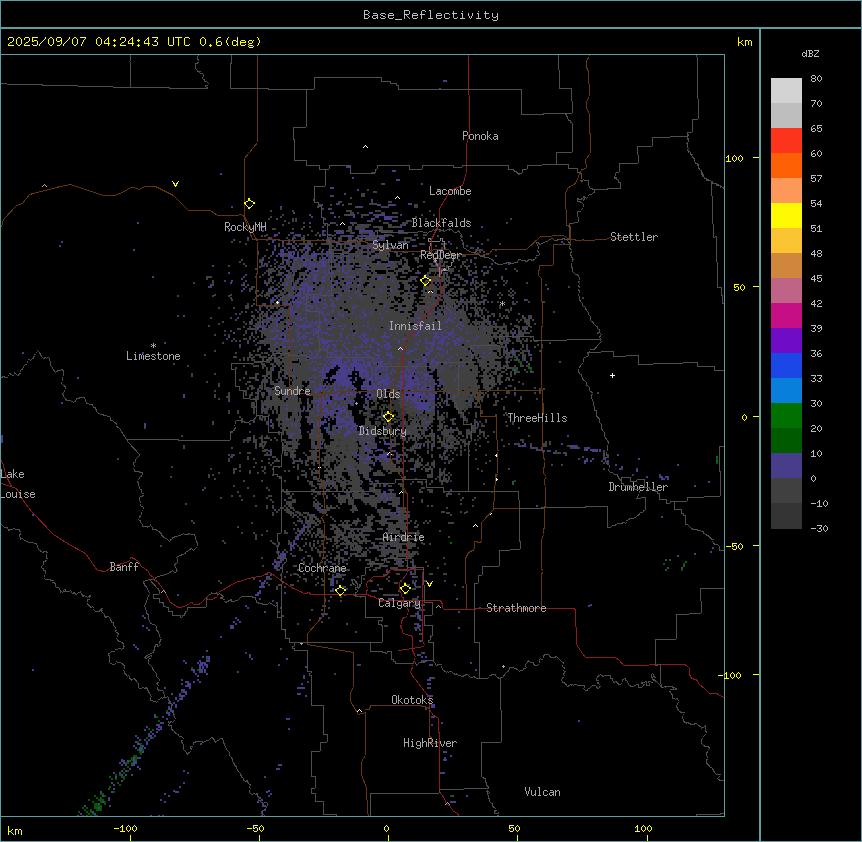Click legend value 80 next to dBZ scale

816,79
